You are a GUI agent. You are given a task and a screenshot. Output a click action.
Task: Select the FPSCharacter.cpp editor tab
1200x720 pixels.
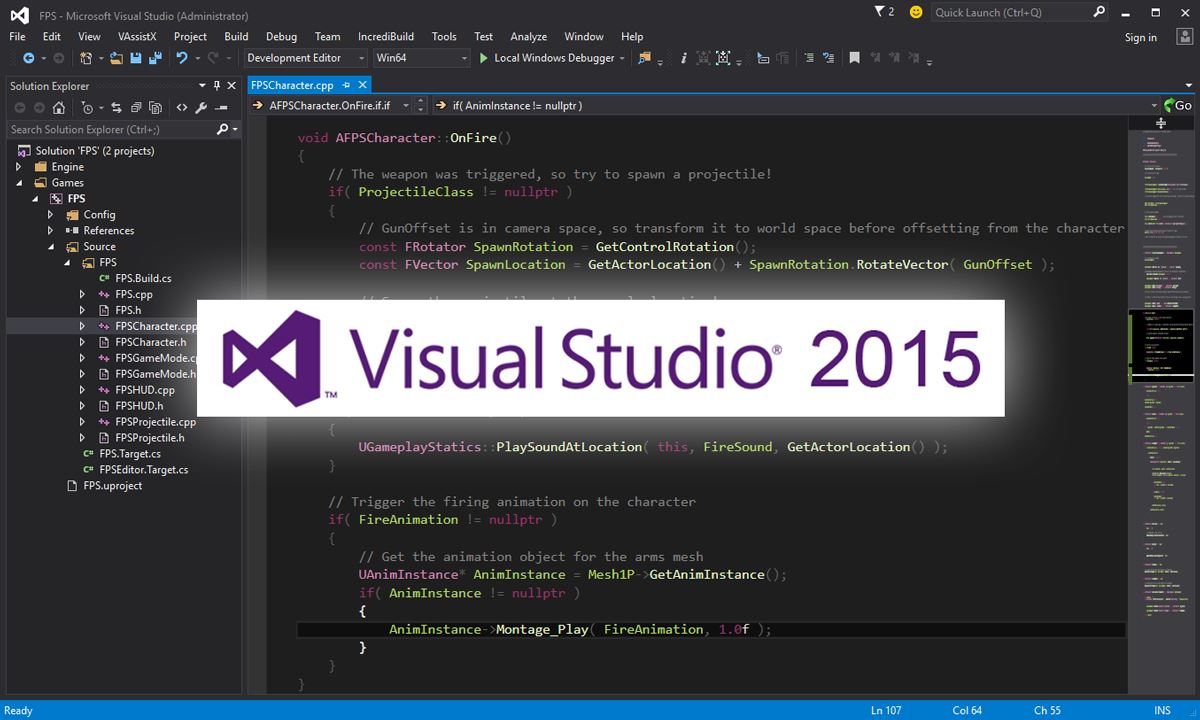(x=292, y=86)
